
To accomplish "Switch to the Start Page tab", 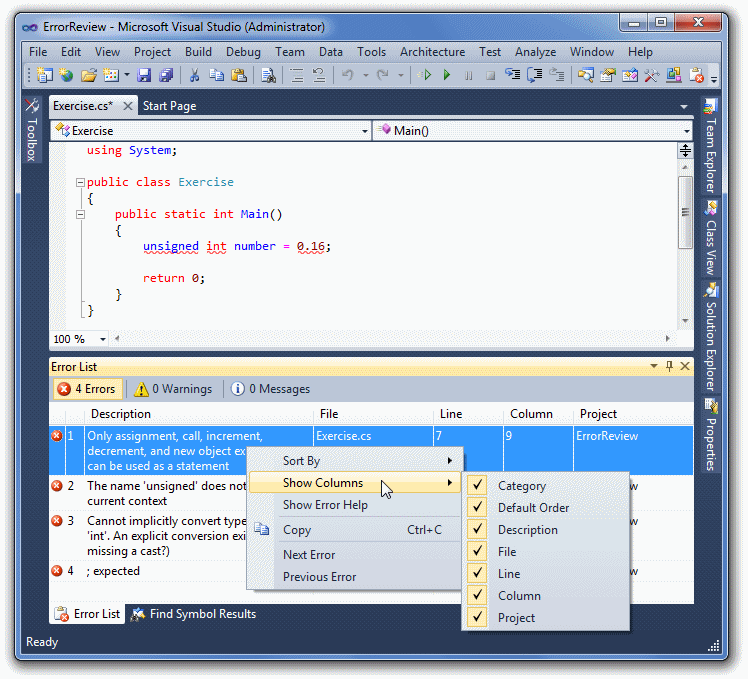I will click(x=169, y=106).
